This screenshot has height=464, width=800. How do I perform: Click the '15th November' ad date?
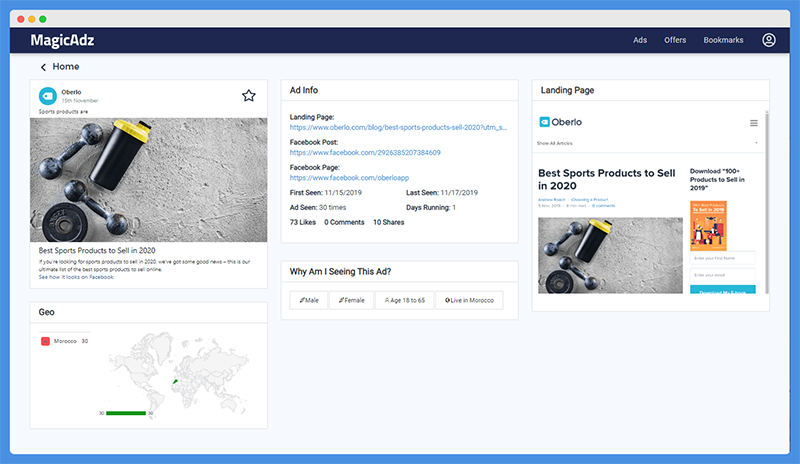pos(80,101)
